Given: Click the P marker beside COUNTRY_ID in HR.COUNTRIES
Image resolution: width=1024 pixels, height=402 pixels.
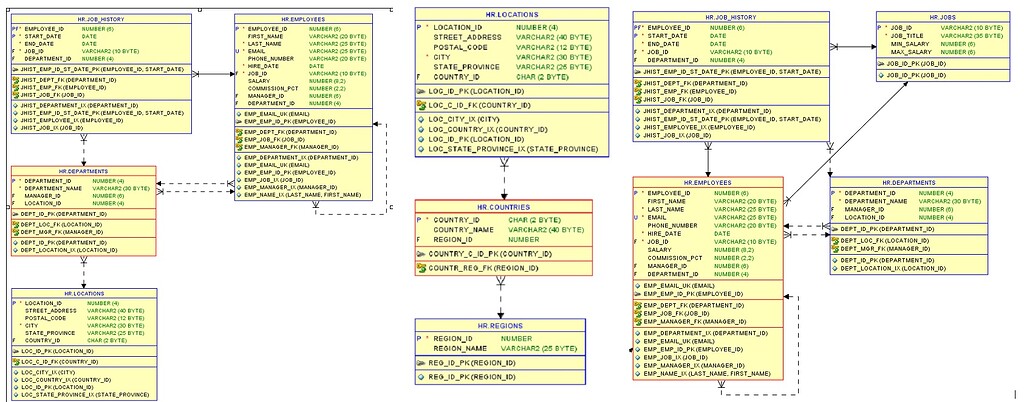Looking at the screenshot, I should click(420, 219).
